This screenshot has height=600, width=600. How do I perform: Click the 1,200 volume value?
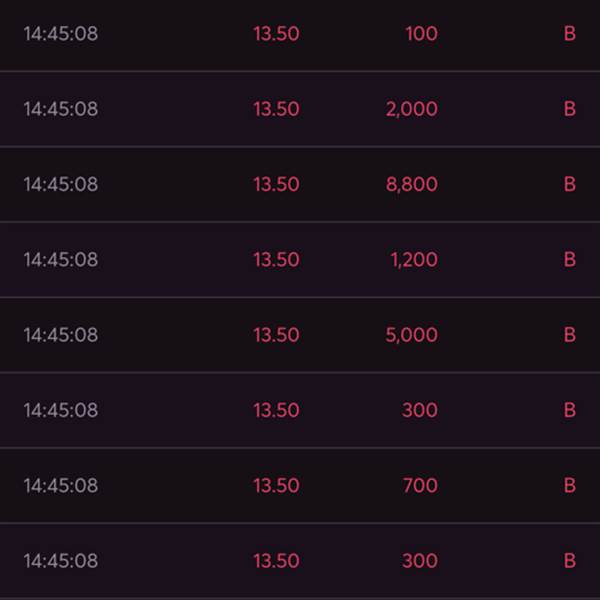coord(413,259)
